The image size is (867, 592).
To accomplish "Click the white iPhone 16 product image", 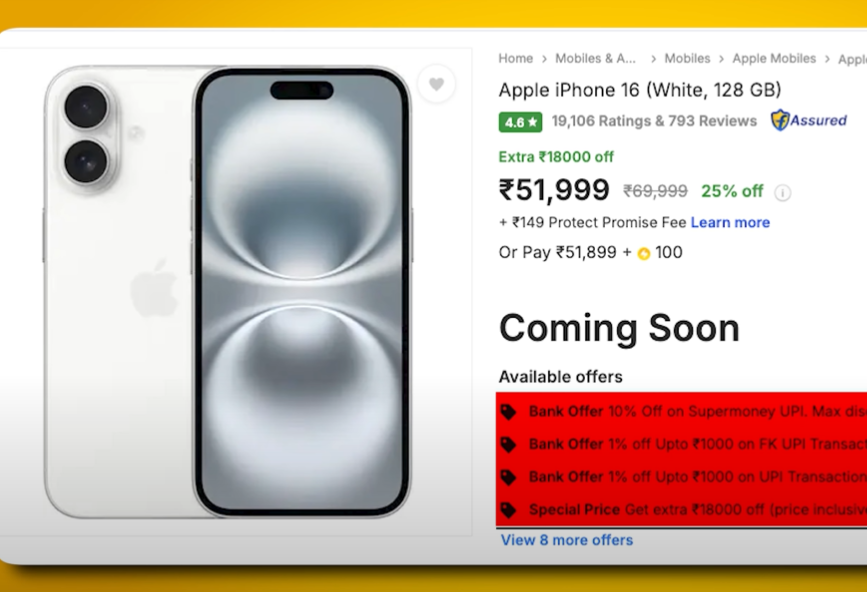I will [228, 292].
